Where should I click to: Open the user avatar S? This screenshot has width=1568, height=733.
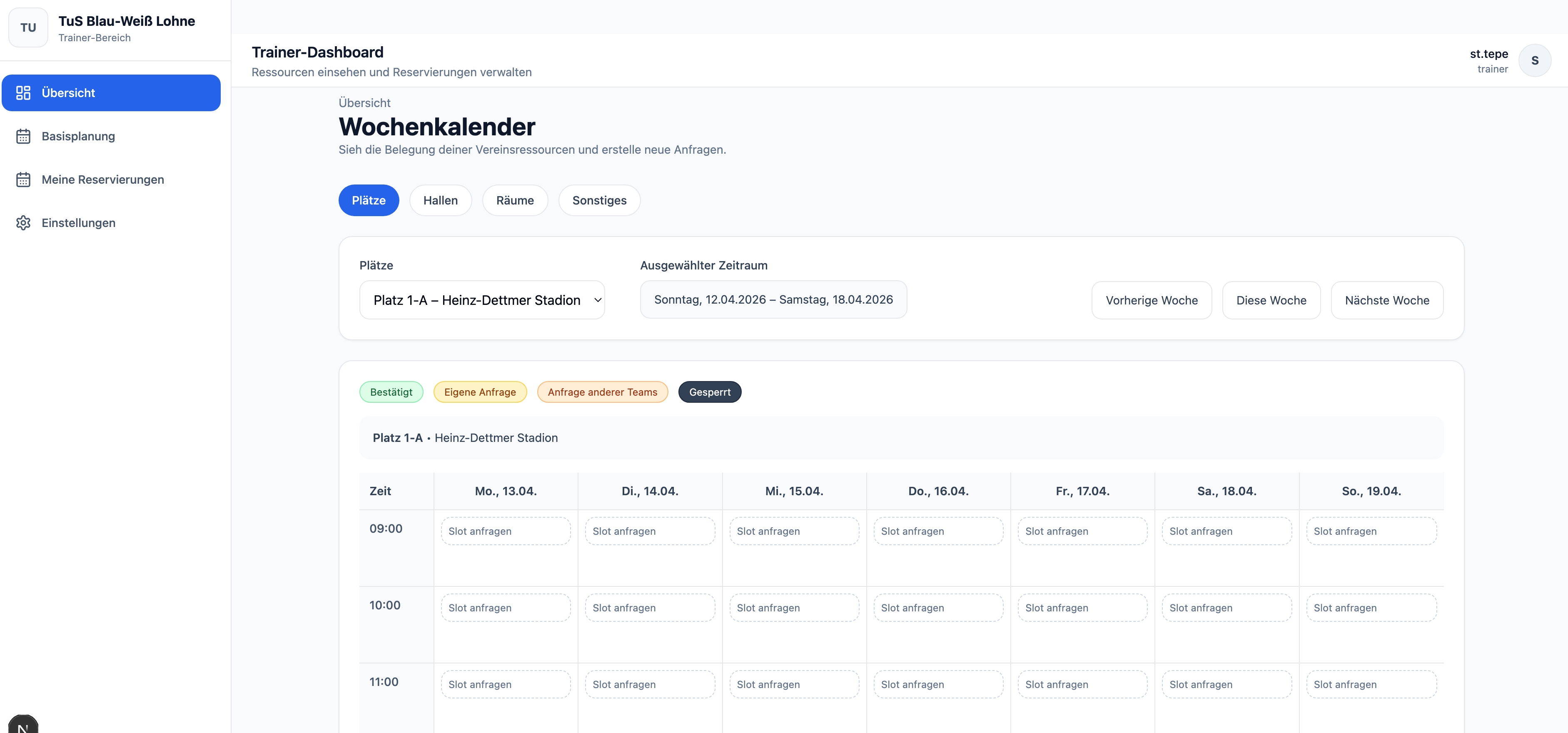(x=1535, y=60)
